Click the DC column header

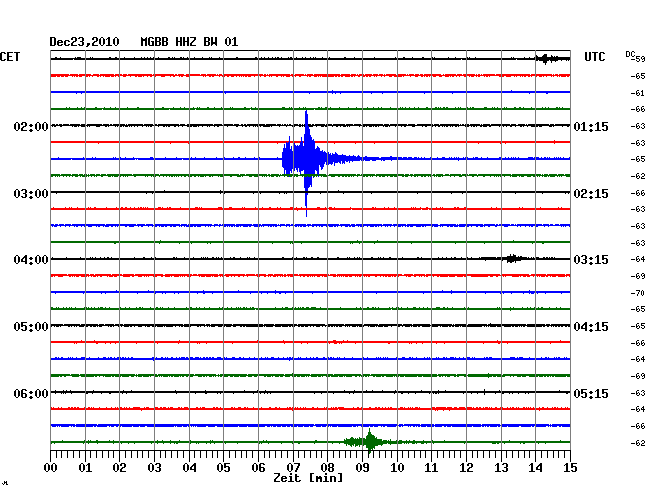tap(630, 54)
